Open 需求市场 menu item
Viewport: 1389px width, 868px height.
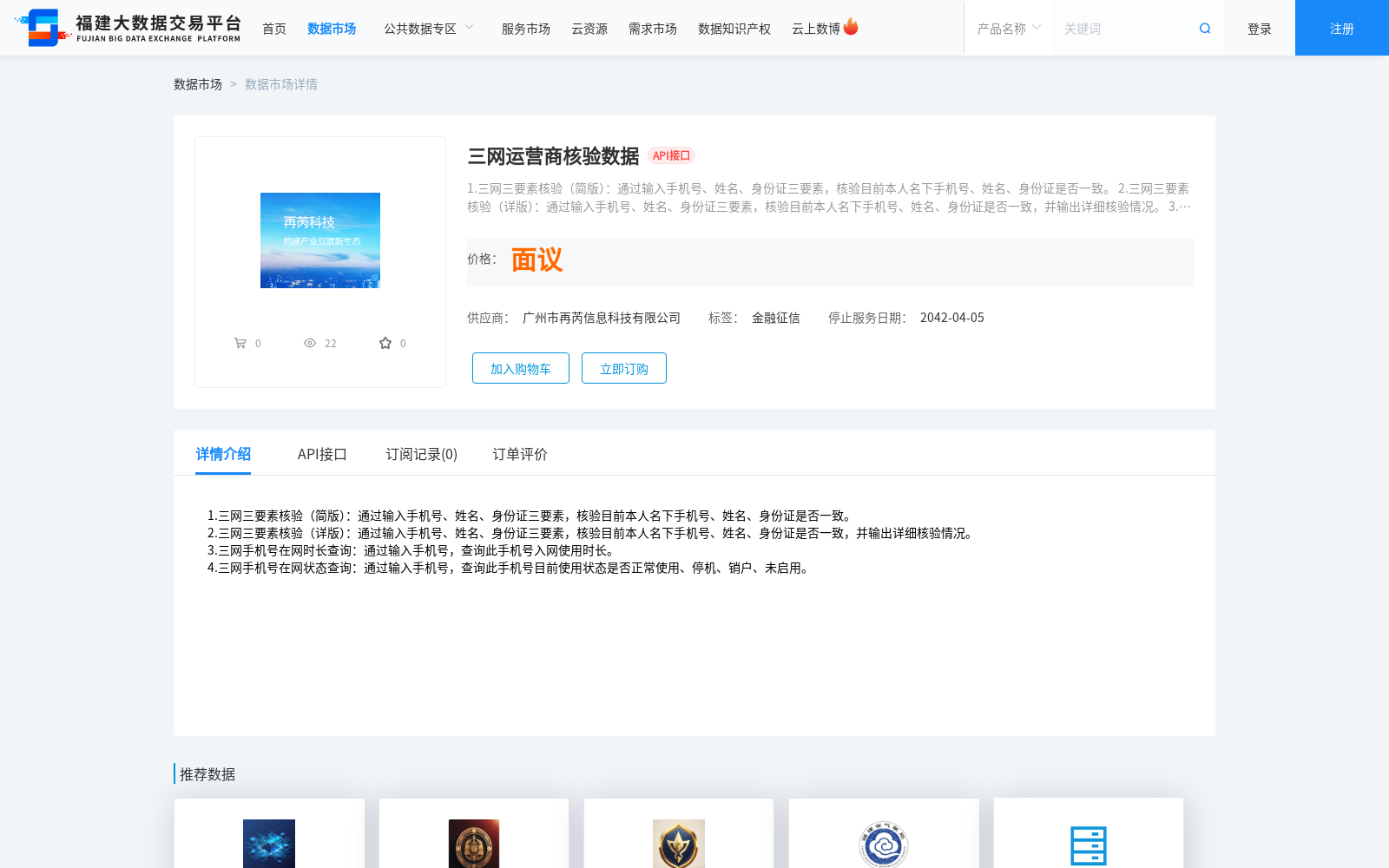pos(653,29)
